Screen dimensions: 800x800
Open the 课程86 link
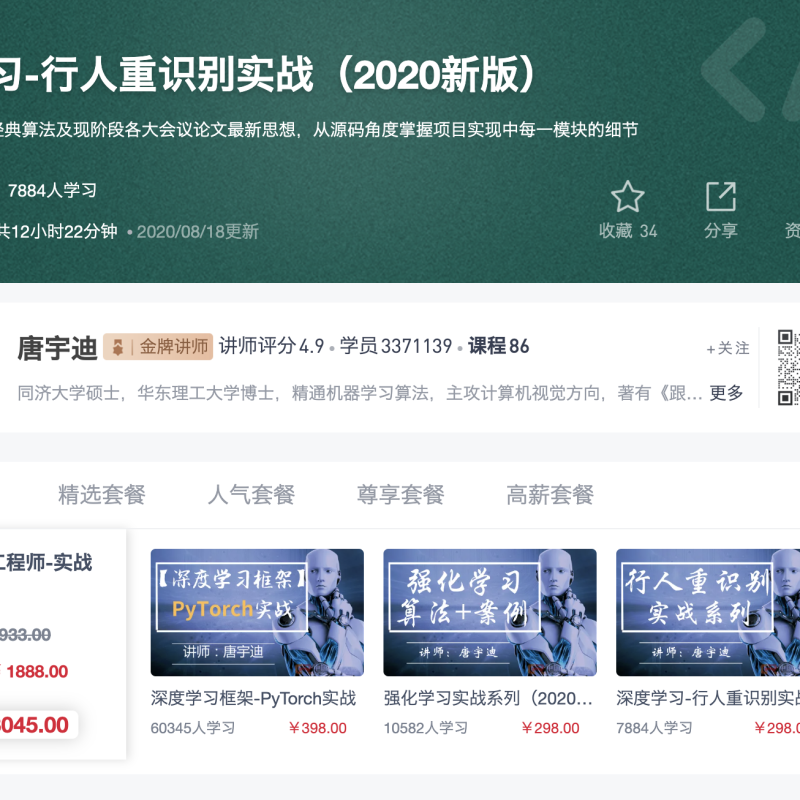[x=497, y=346]
